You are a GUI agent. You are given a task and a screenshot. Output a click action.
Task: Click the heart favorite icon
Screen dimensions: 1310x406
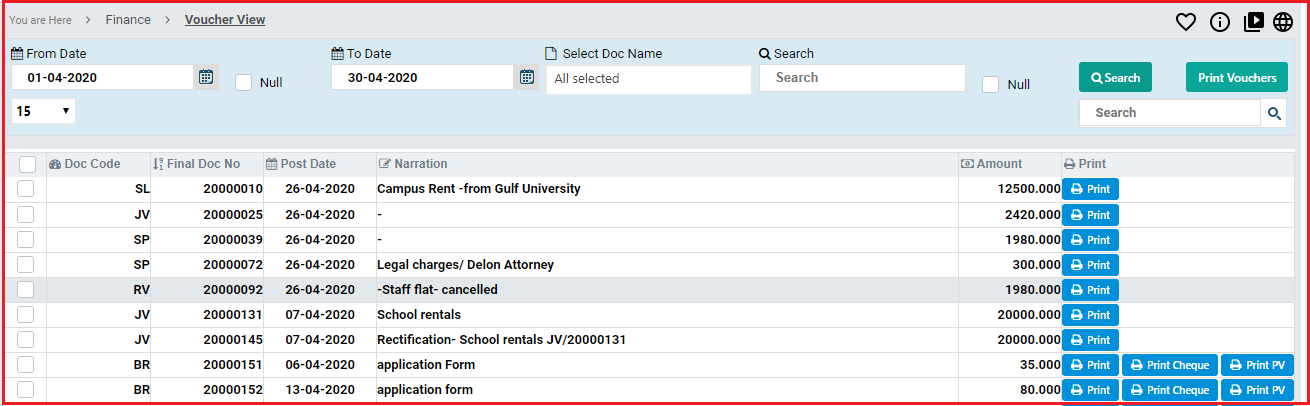[1186, 22]
